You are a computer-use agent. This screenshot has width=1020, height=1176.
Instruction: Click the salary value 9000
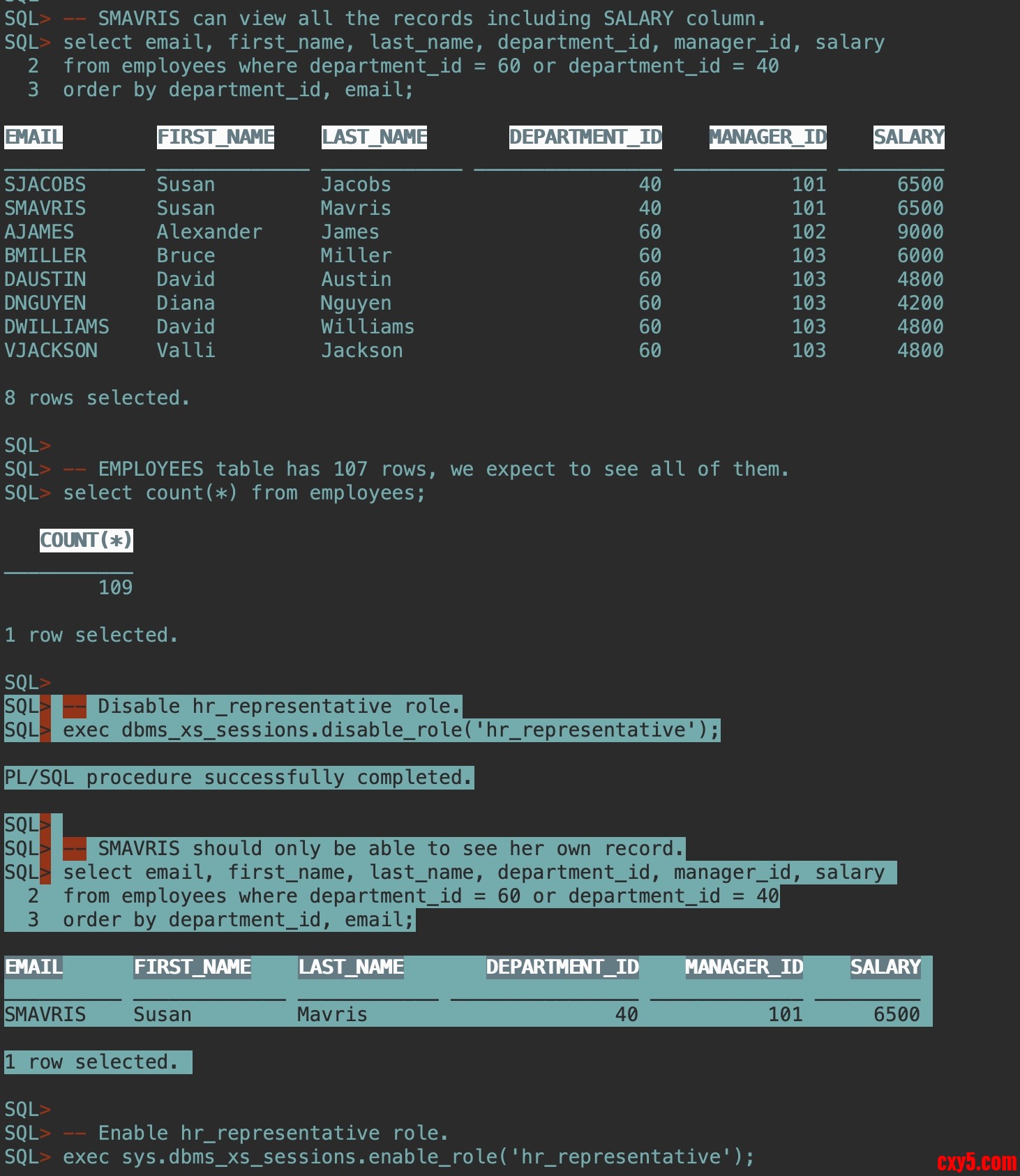tap(920, 232)
